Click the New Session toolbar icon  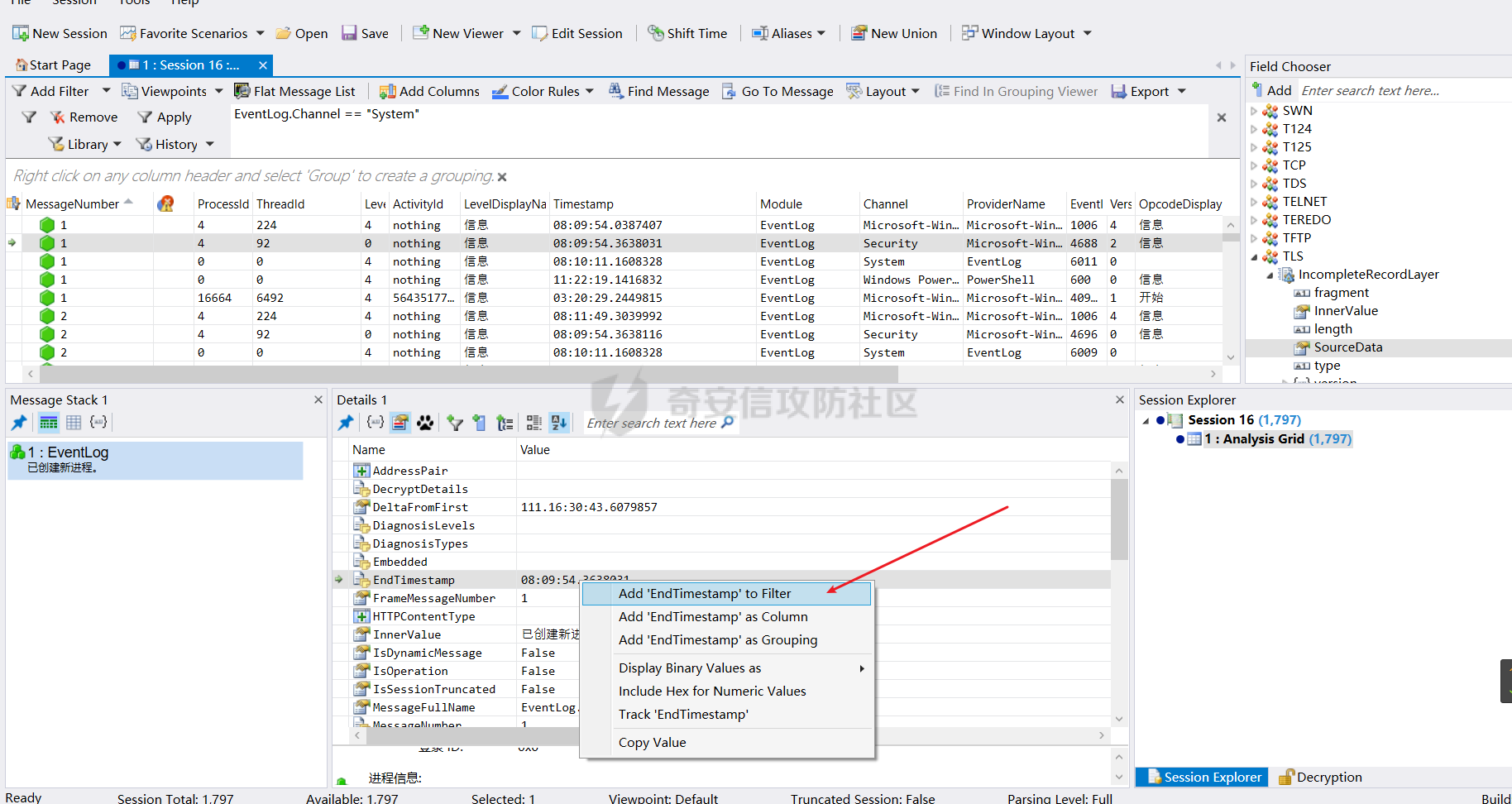21,33
